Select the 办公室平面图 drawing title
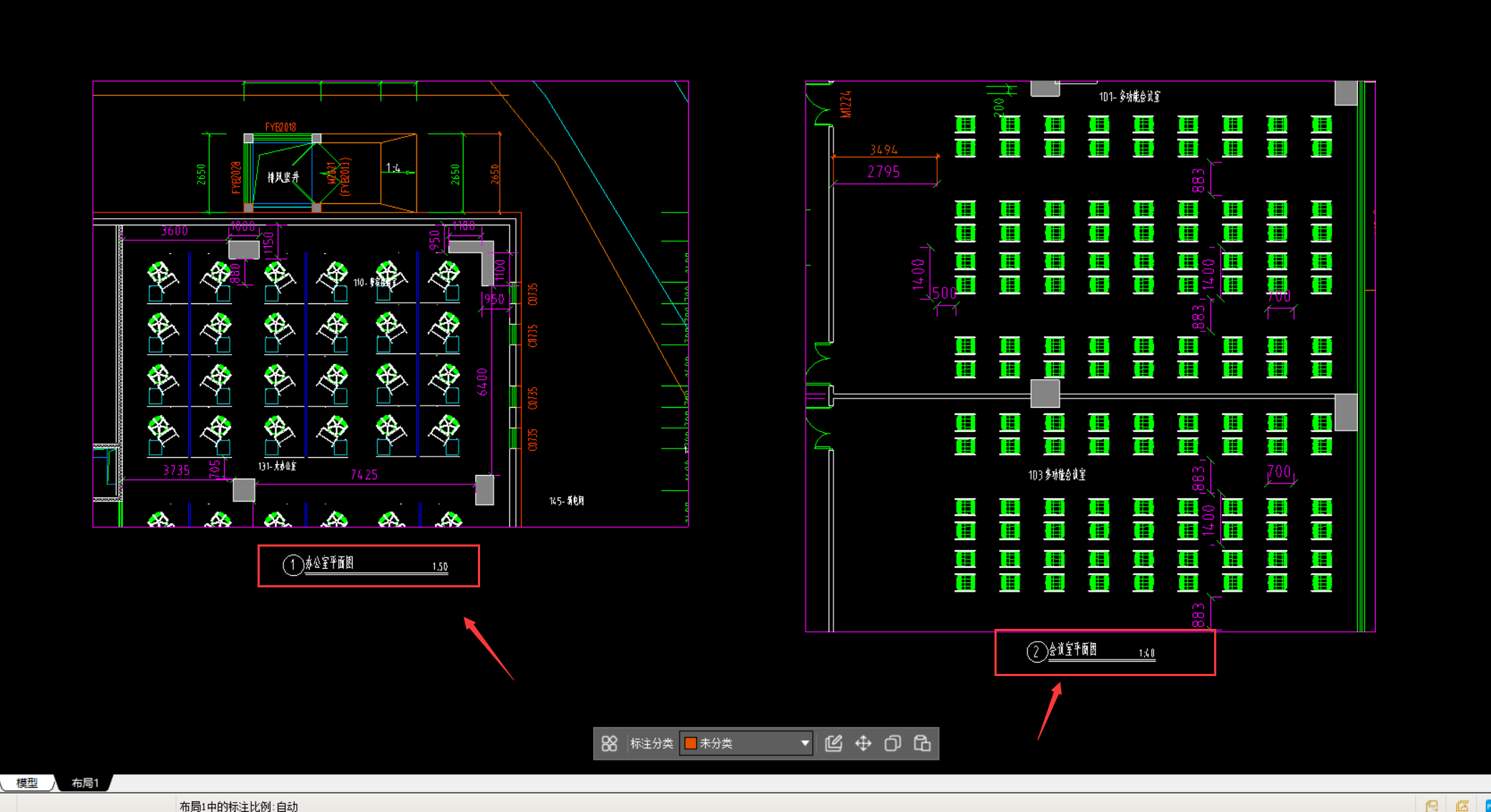The height and width of the screenshot is (812, 1491). pos(330,563)
